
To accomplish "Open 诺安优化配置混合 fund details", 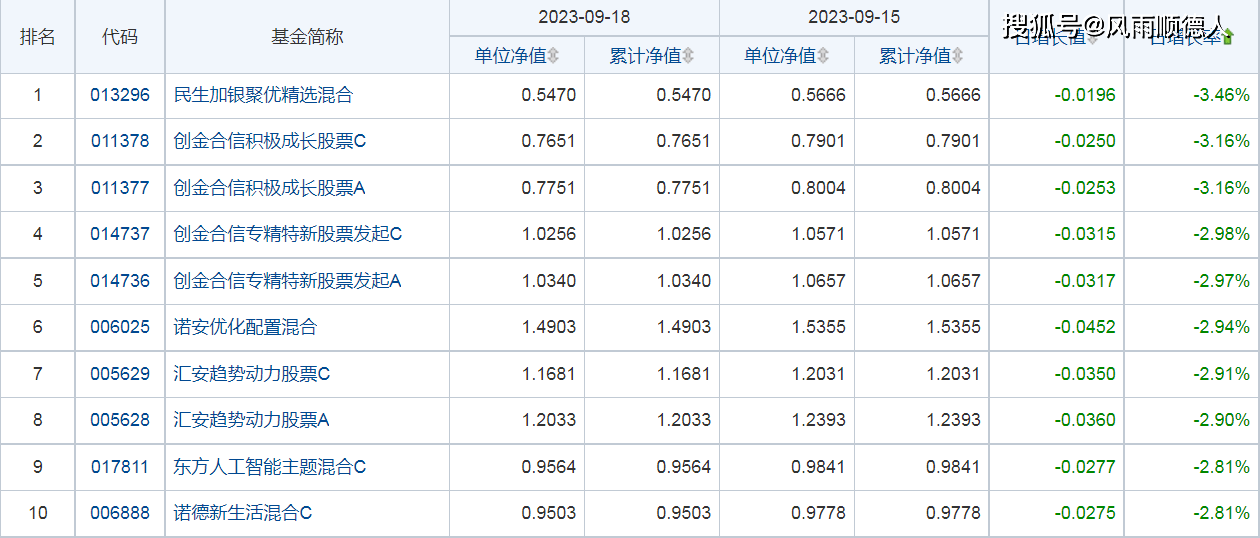I will 245,328.
